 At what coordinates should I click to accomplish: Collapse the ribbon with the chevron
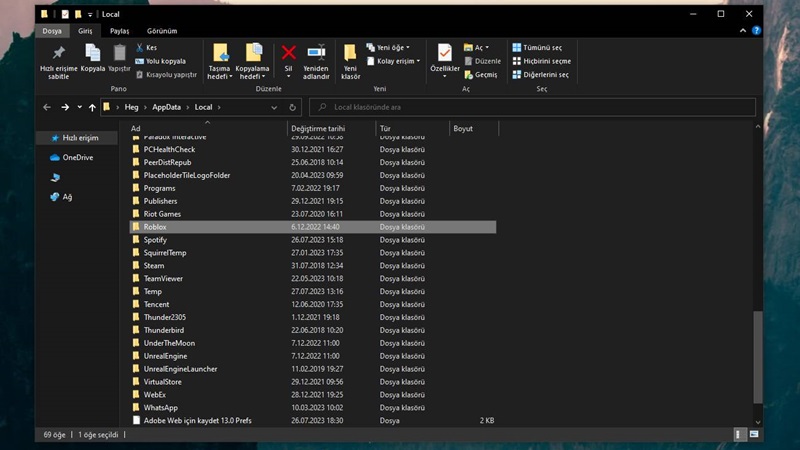pos(743,31)
